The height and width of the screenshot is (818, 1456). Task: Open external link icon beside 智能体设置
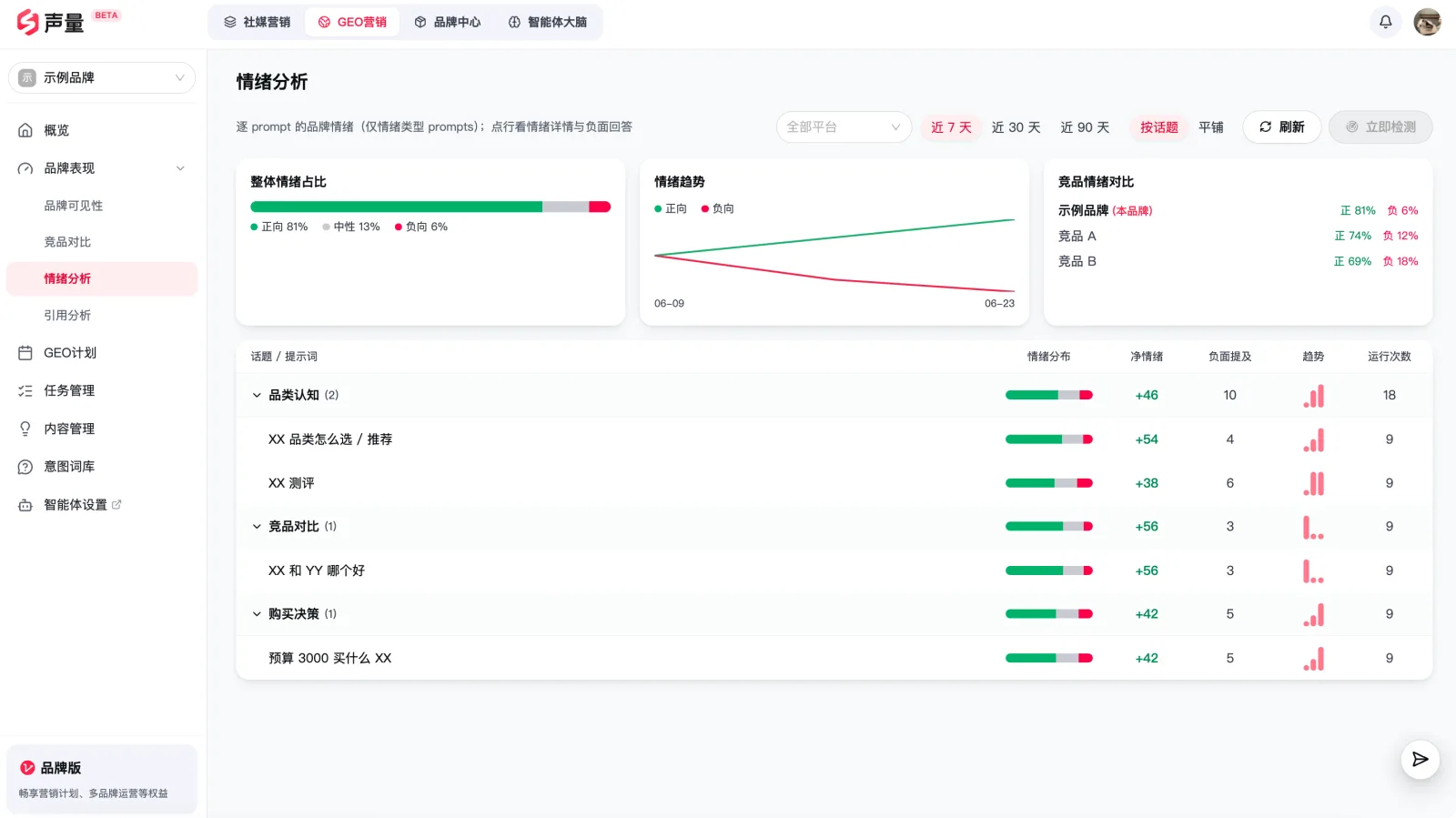[116, 504]
